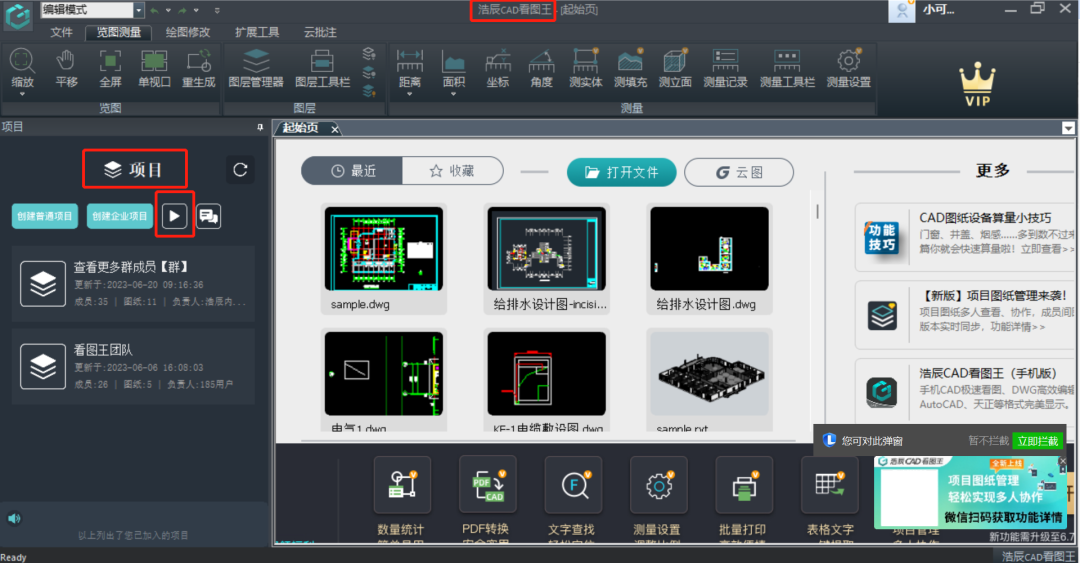The width and height of the screenshot is (1080, 563).
Task: Select the 面积 area measure tool
Action: click(453, 68)
